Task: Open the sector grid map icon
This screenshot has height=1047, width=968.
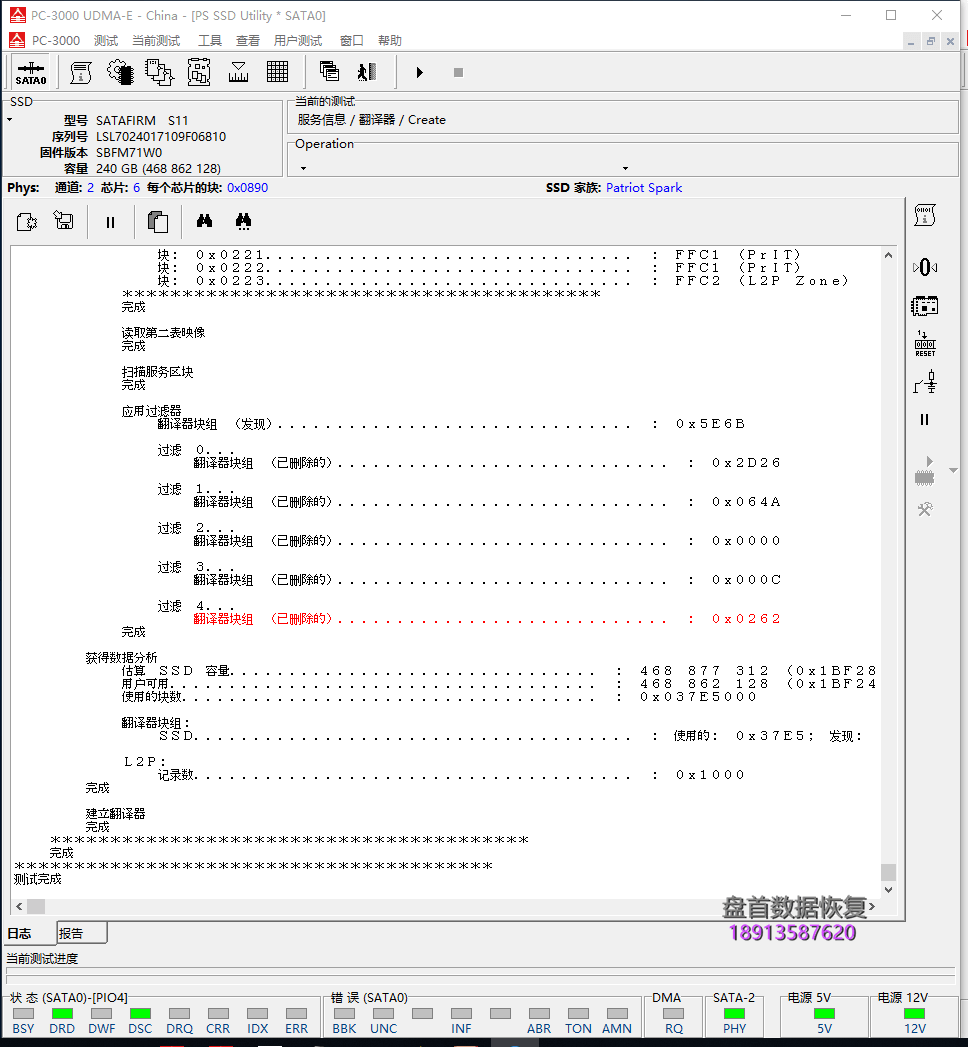Action: coord(278,72)
